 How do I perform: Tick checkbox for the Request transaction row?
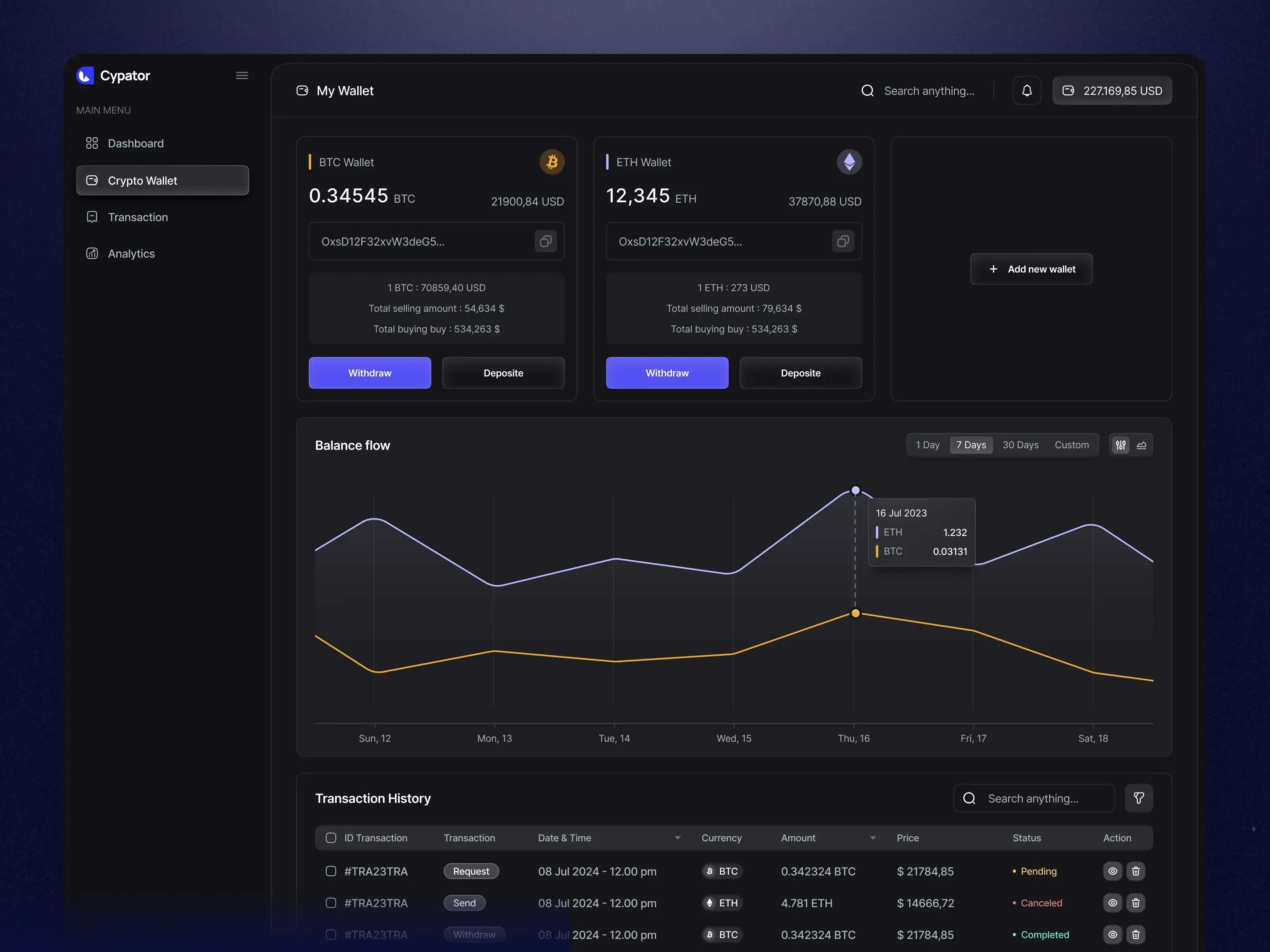[331, 871]
